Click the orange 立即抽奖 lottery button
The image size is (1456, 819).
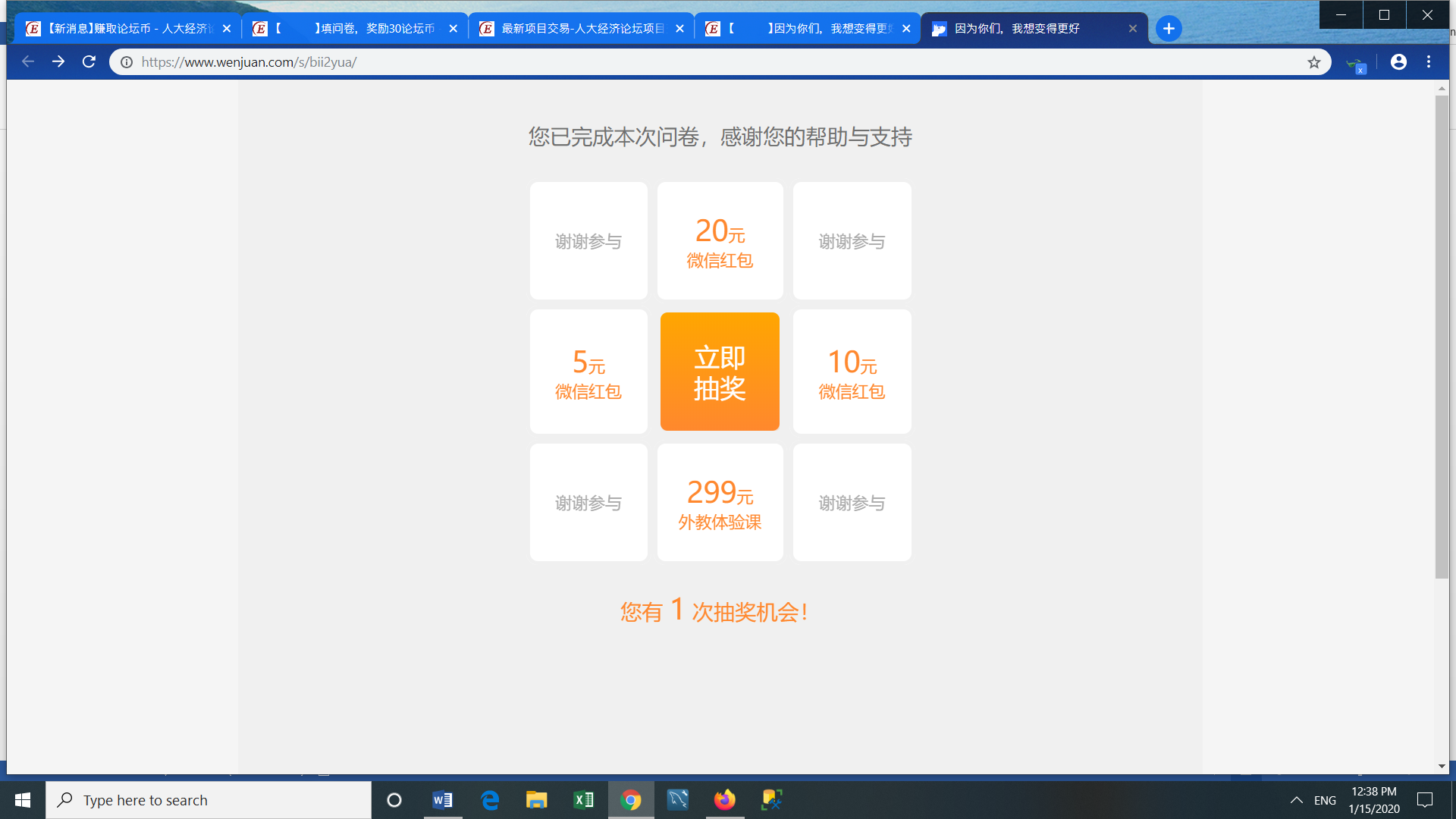720,372
